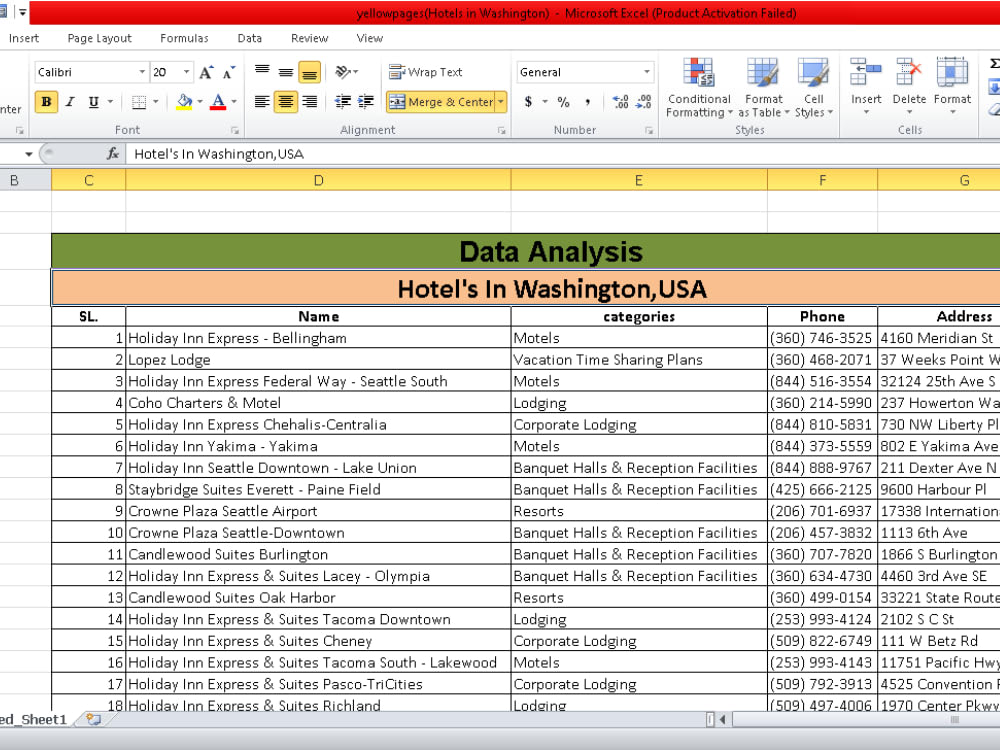Toggle Italic formatting
This screenshot has height=750, width=1000.
click(70, 101)
